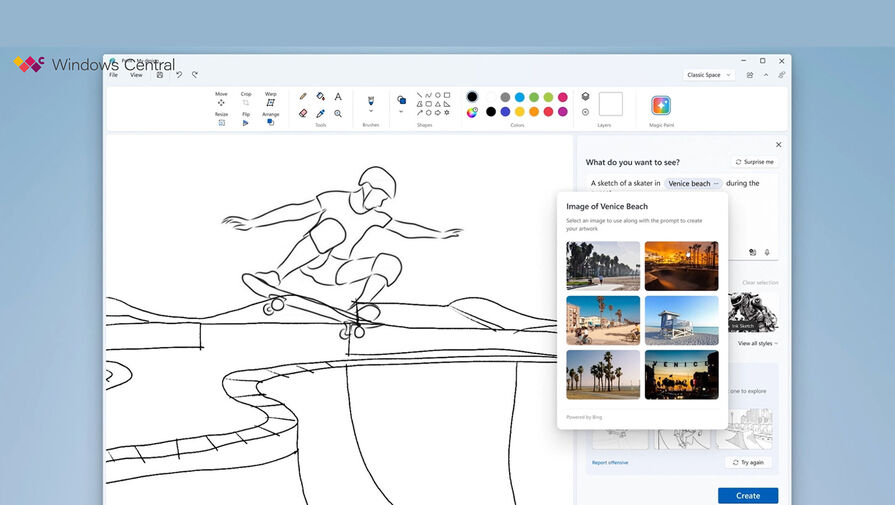Select the Line shape
This screenshot has width=895, height=505.
click(x=420, y=95)
